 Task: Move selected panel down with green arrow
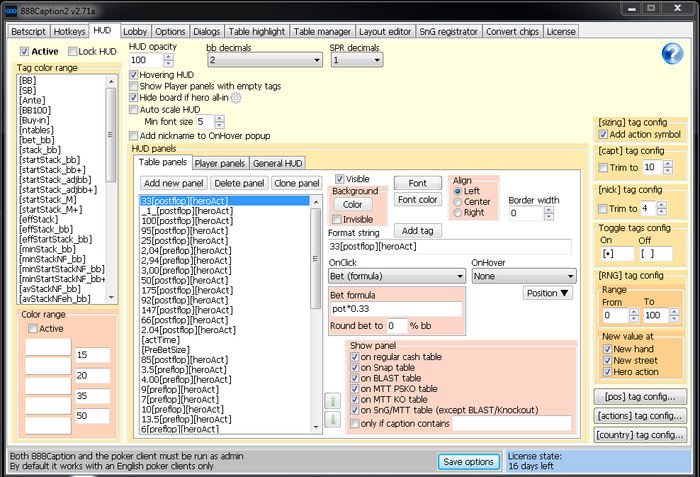point(332,420)
